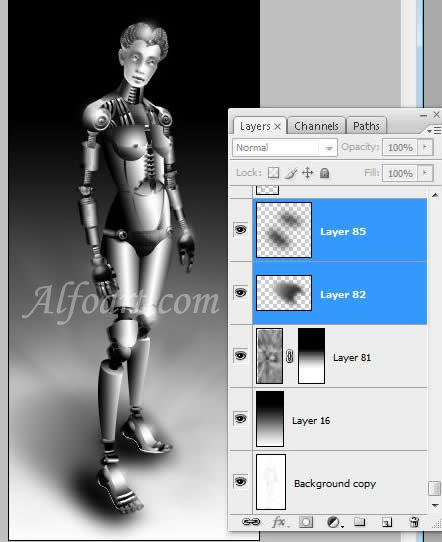The width and height of the screenshot is (442, 542).
Task: Hide Layer 85
Action: (241, 229)
